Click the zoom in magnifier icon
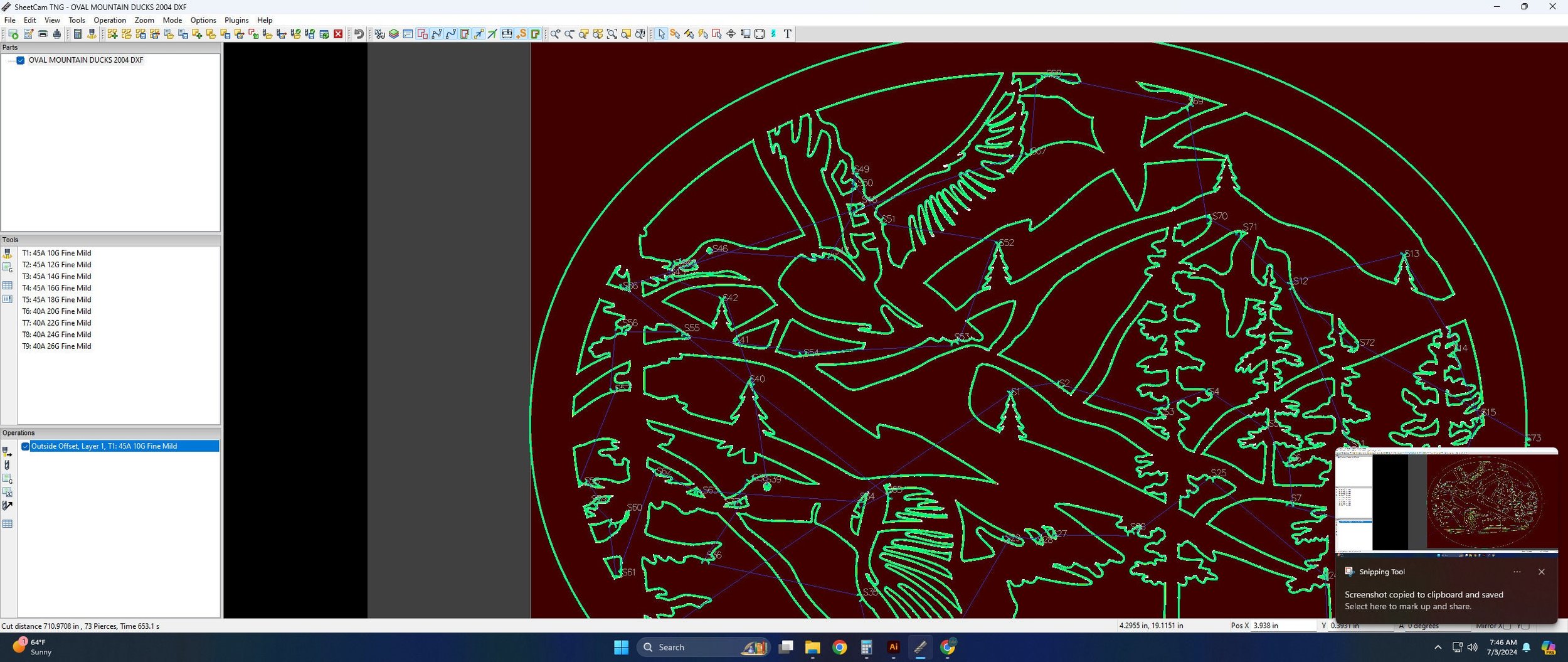 click(555, 34)
